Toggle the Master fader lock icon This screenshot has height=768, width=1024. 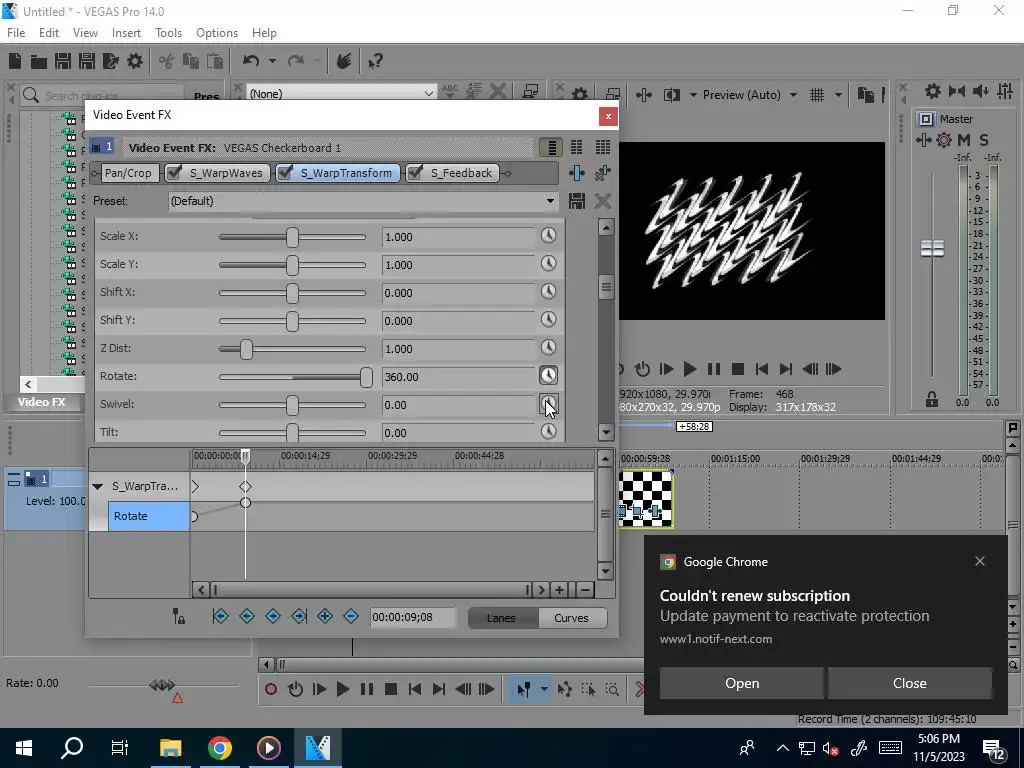point(932,398)
